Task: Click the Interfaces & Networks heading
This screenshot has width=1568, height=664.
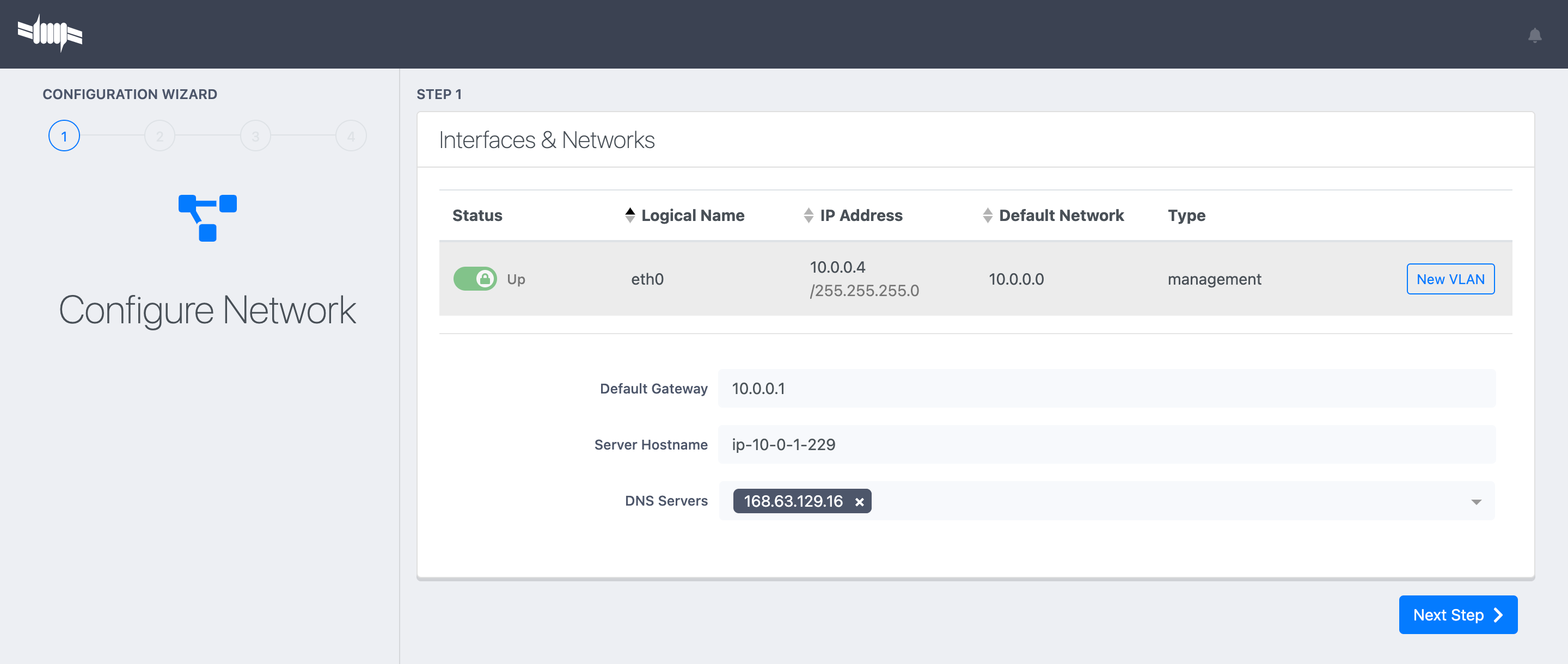Action: 547,140
